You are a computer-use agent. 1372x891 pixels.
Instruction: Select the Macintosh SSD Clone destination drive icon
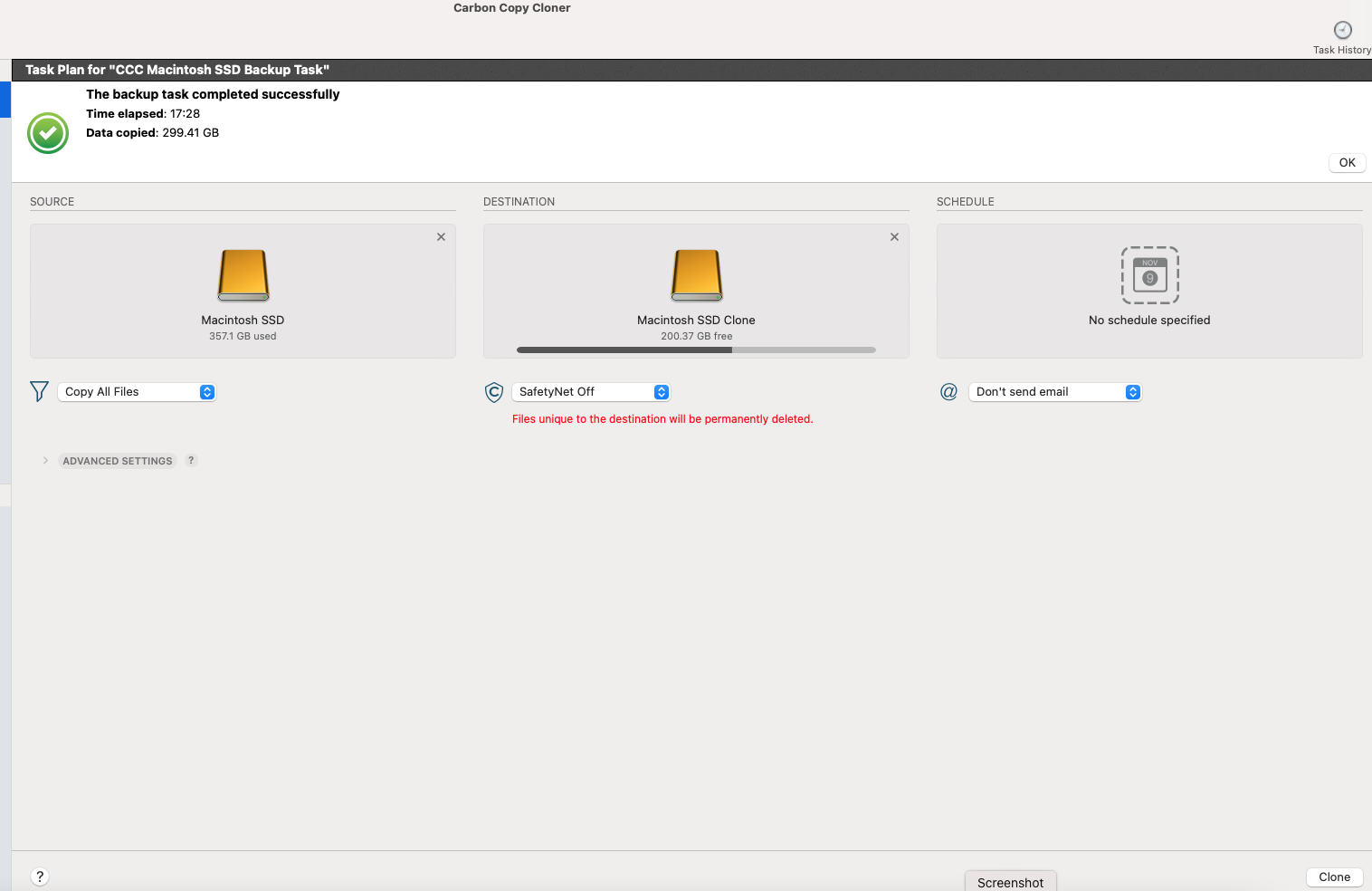tap(697, 275)
